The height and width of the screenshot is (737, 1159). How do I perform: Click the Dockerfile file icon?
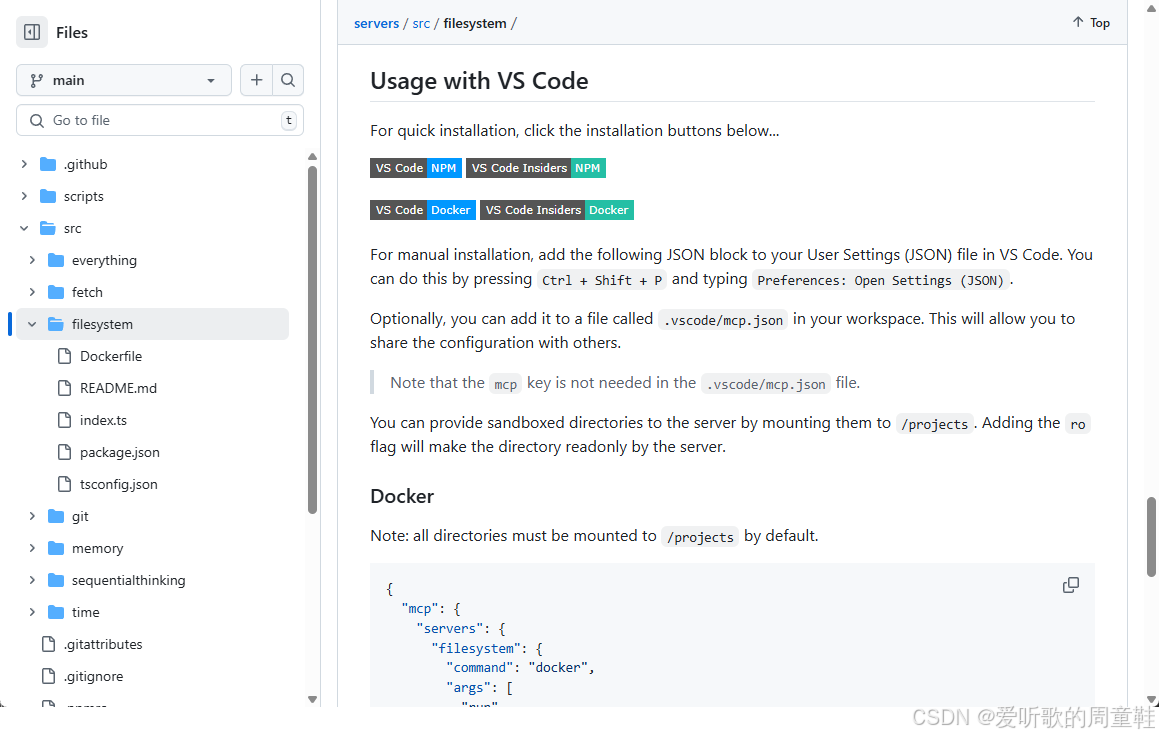point(64,356)
